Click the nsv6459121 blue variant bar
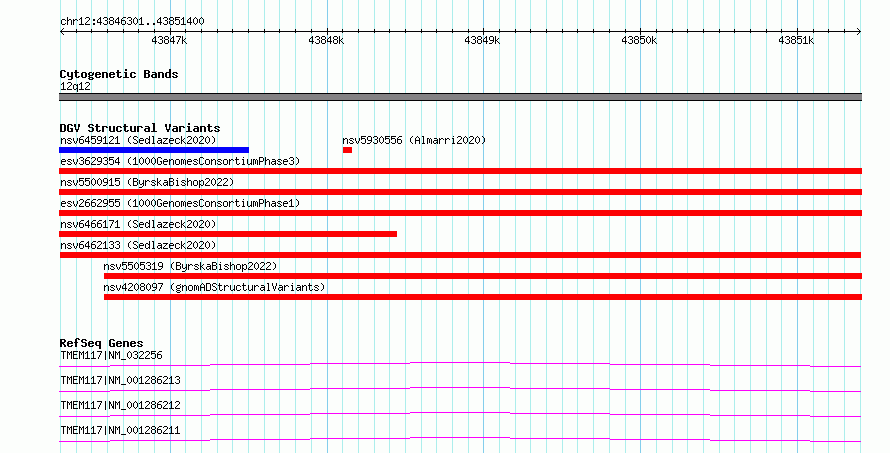The image size is (890, 453). (x=154, y=150)
